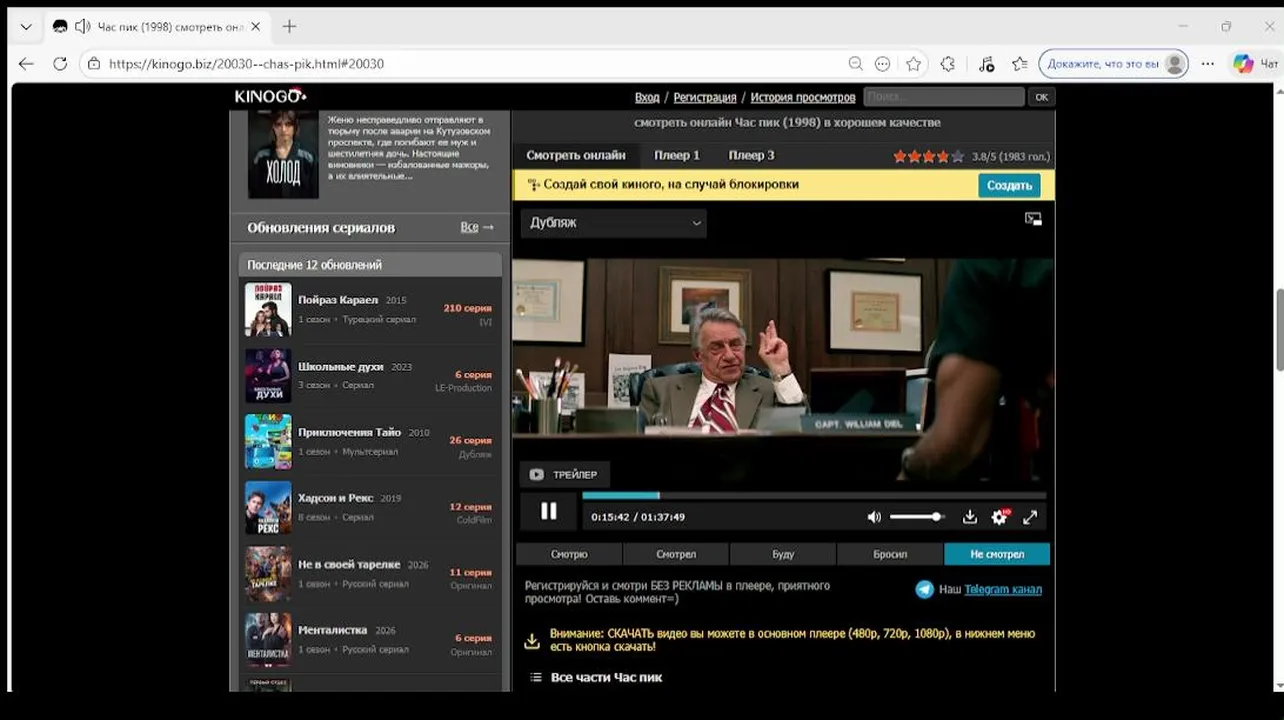The width and height of the screenshot is (1284, 720).
Task: Click the Холод poster thumbnail
Action: tap(283, 154)
